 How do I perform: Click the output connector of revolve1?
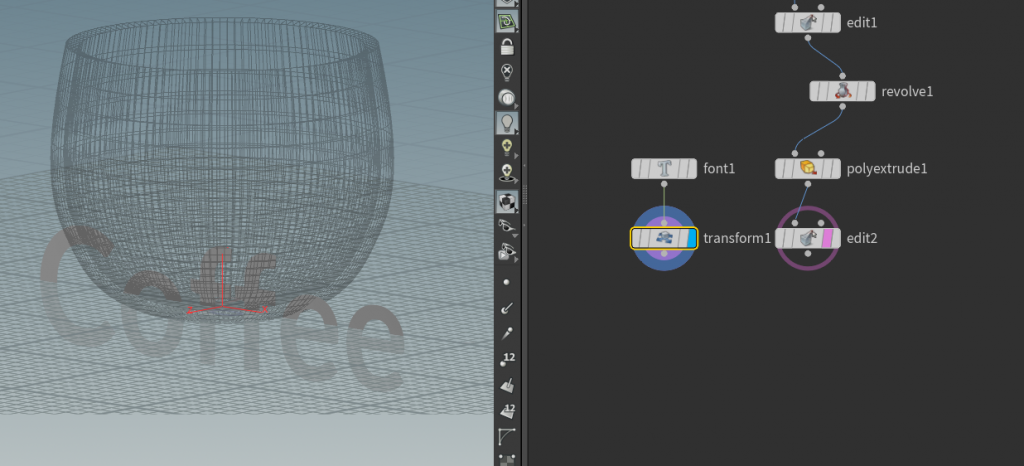coord(842,106)
